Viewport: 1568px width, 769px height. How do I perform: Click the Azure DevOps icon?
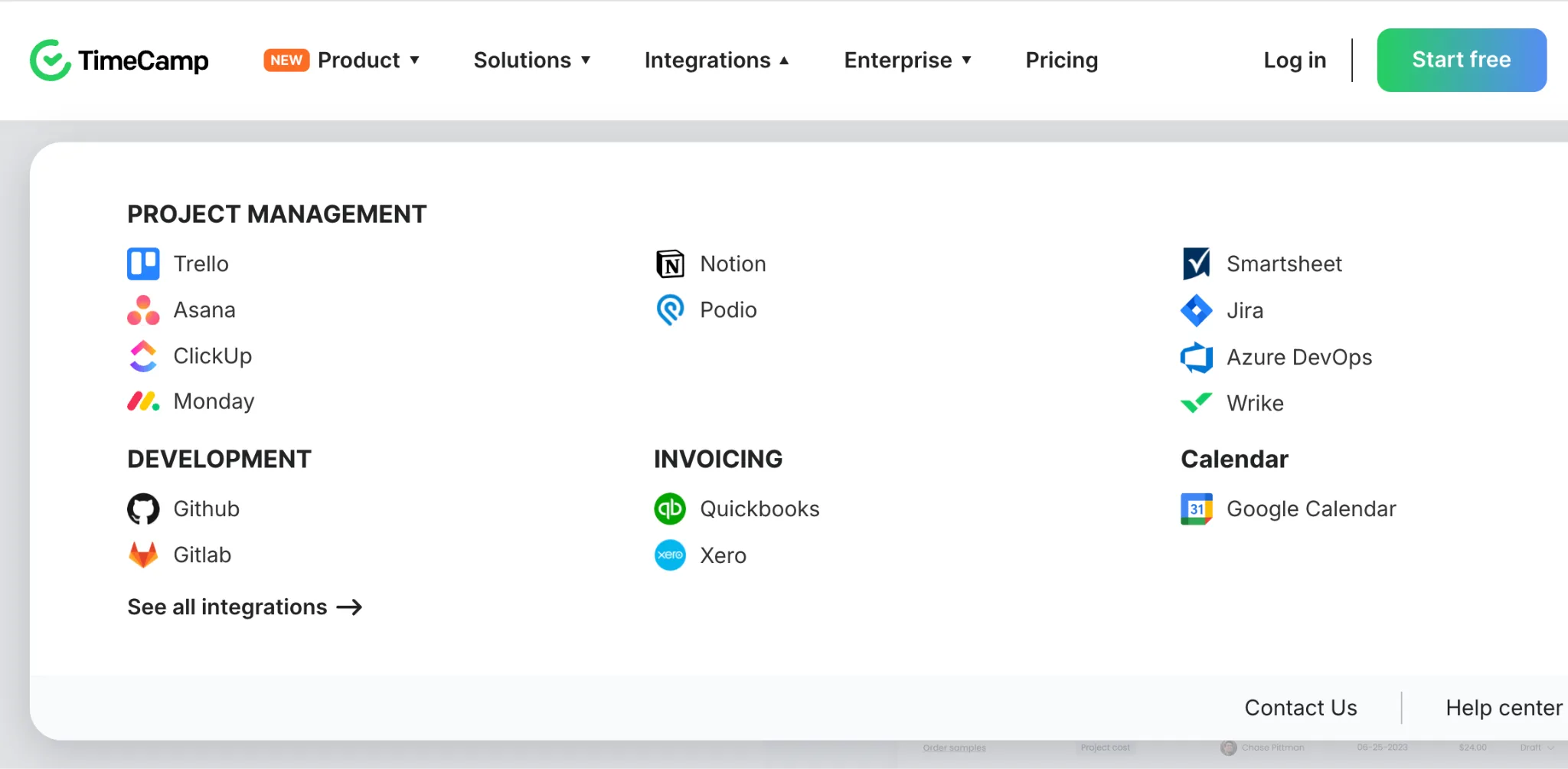(x=1197, y=357)
